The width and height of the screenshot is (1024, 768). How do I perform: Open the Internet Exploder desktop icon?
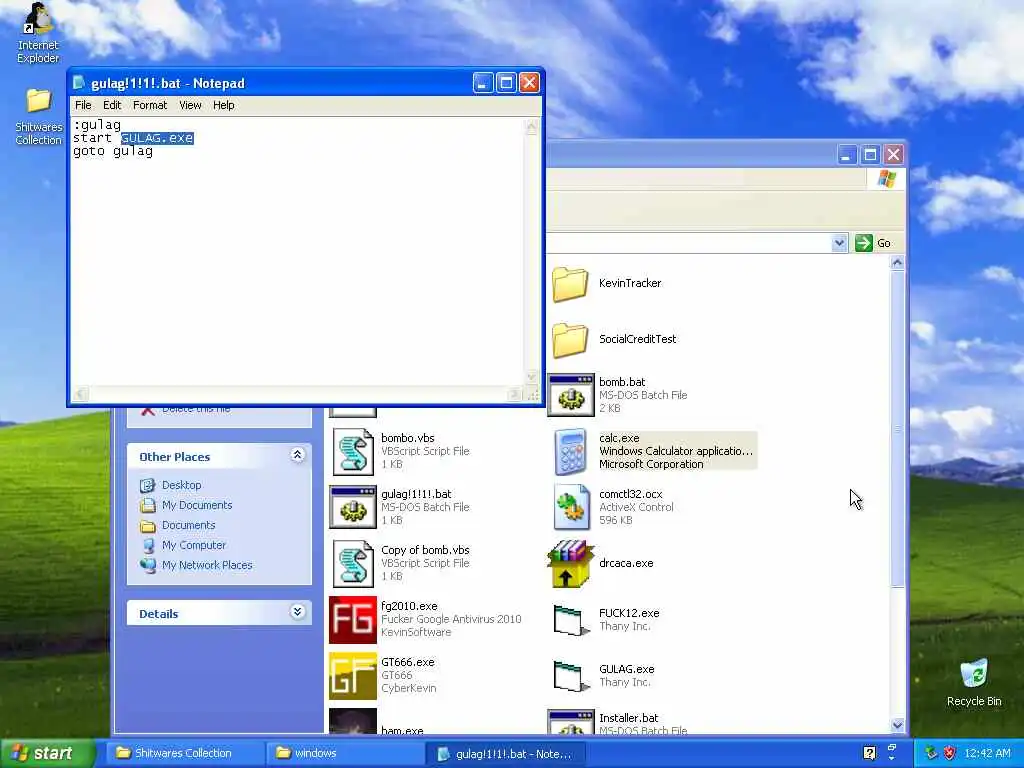click(x=38, y=33)
